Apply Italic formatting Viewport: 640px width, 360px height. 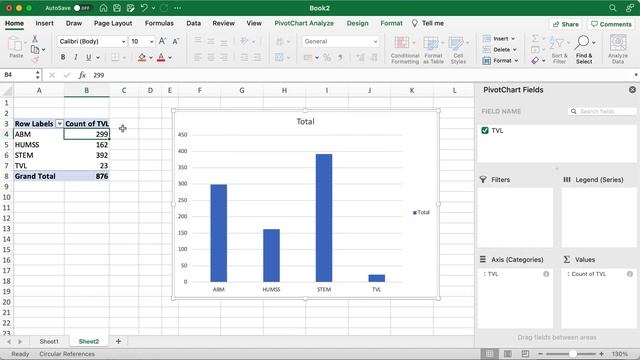pyautogui.click(x=76, y=58)
